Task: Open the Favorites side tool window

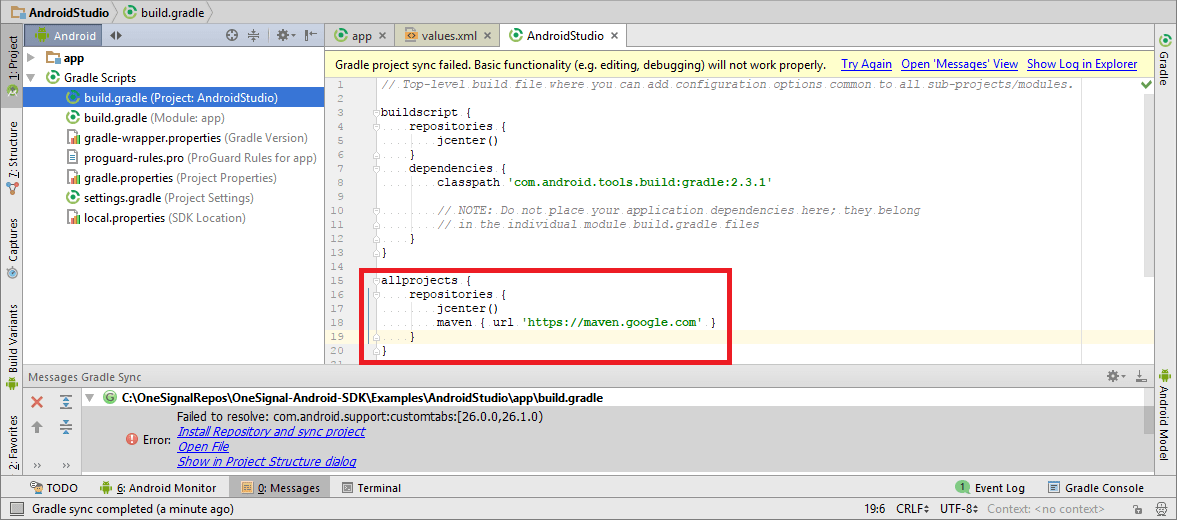Action: [x=12, y=441]
